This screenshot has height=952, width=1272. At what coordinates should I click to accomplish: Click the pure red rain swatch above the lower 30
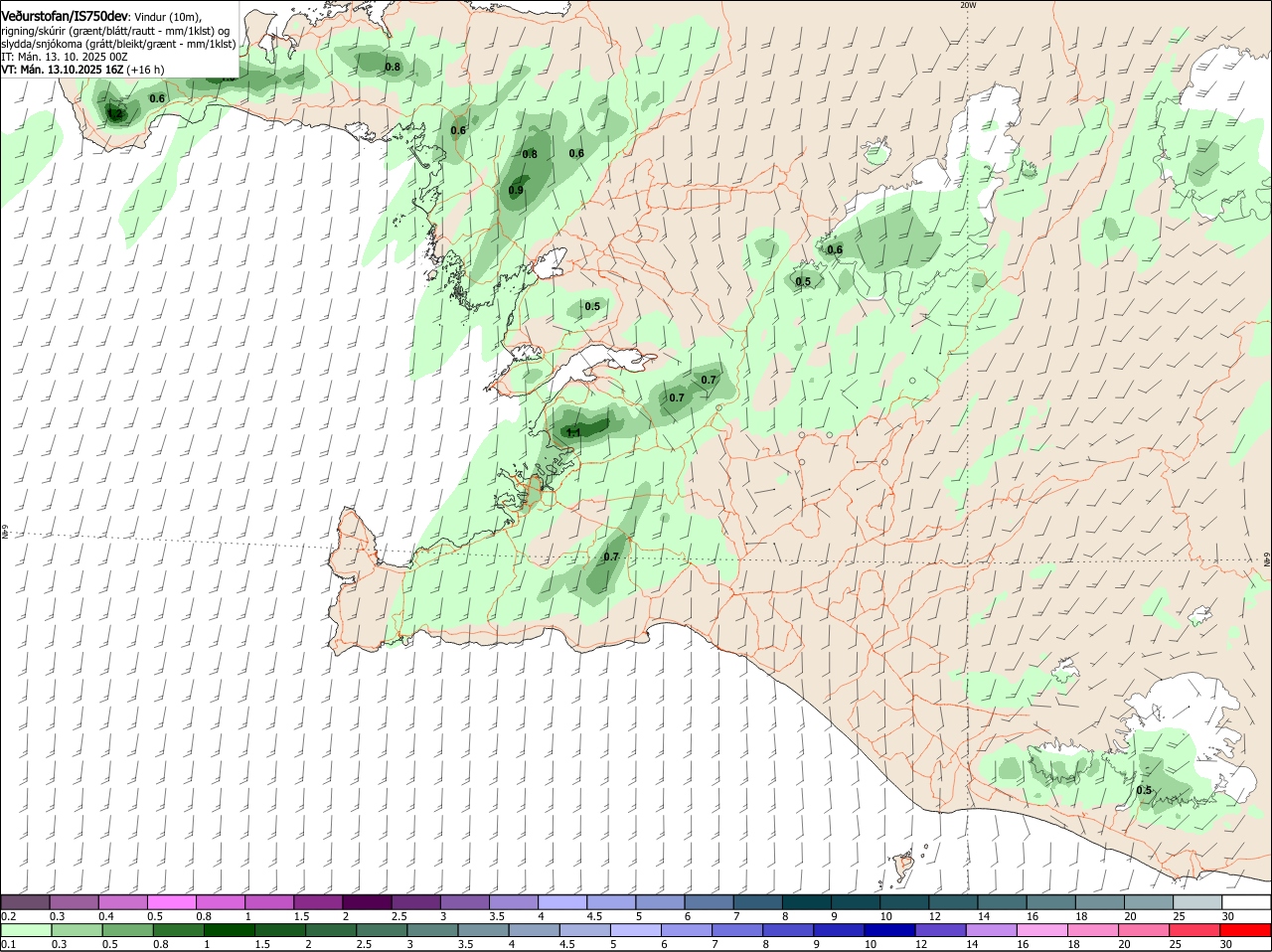[1246, 930]
